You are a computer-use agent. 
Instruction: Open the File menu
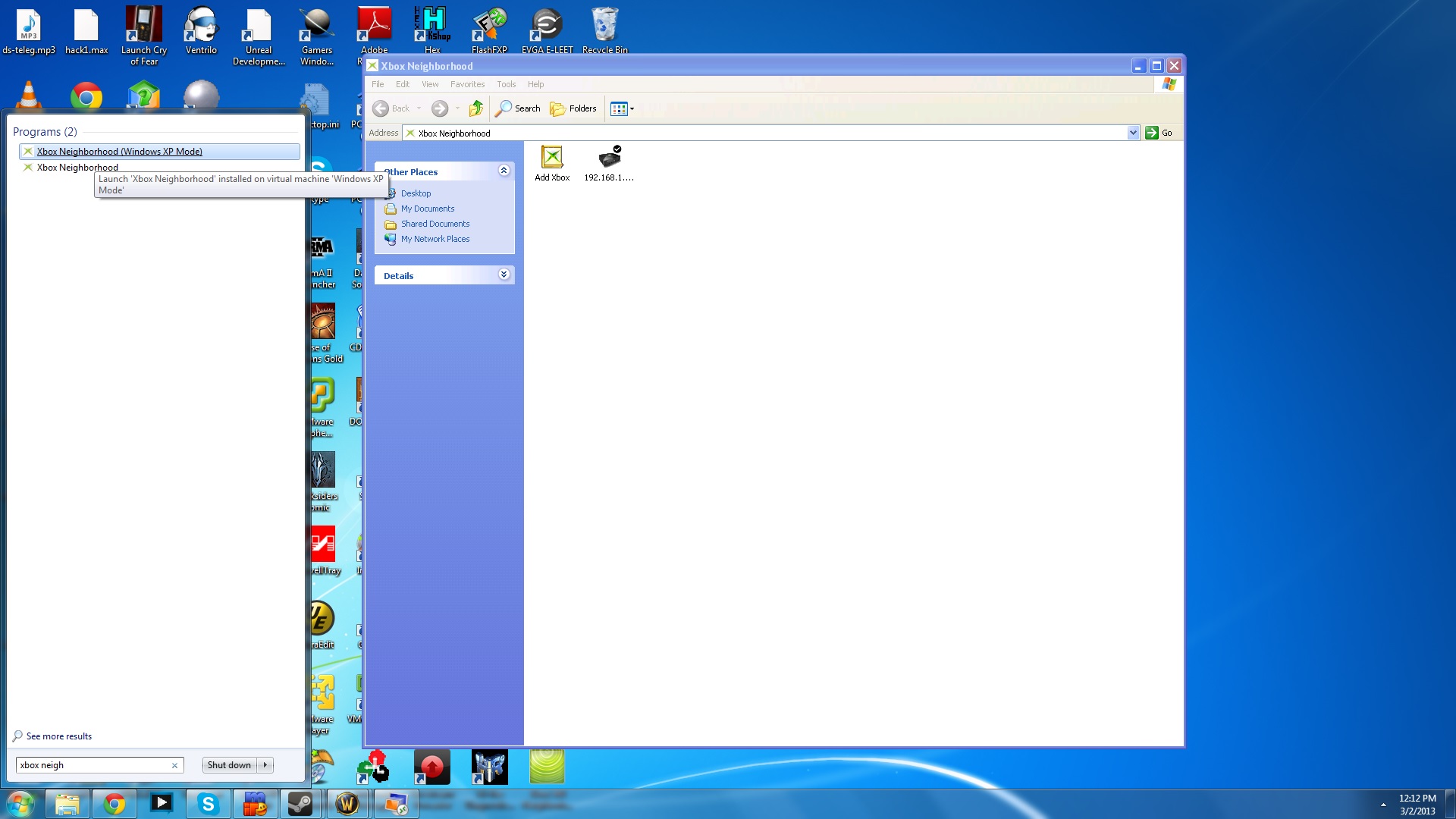coord(378,84)
